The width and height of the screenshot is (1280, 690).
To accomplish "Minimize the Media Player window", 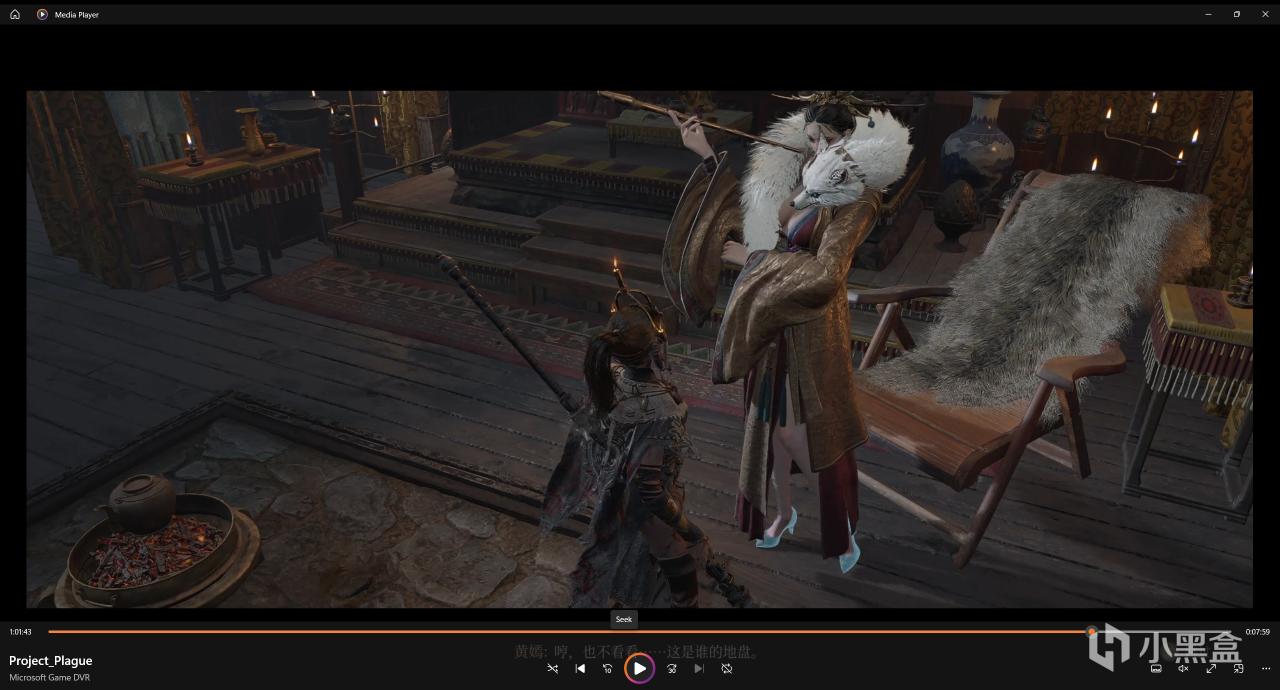I will (x=1208, y=14).
